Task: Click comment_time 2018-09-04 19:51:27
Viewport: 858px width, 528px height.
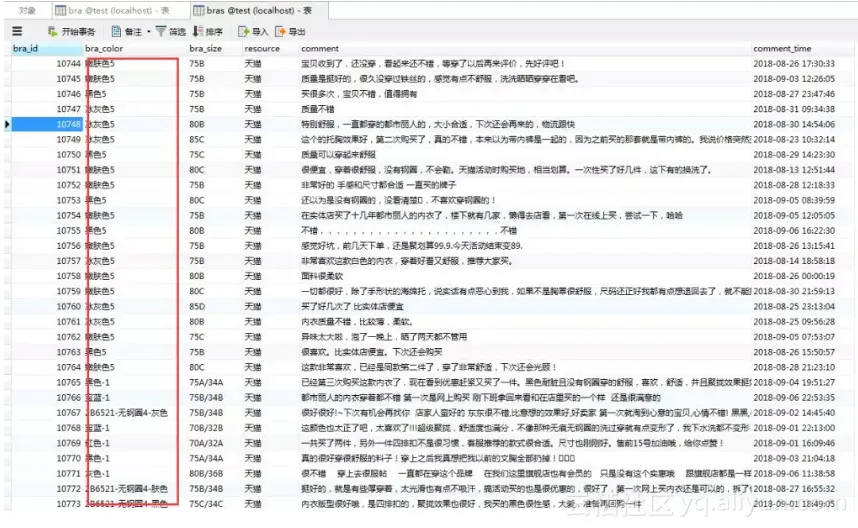Action: [794, 382]
